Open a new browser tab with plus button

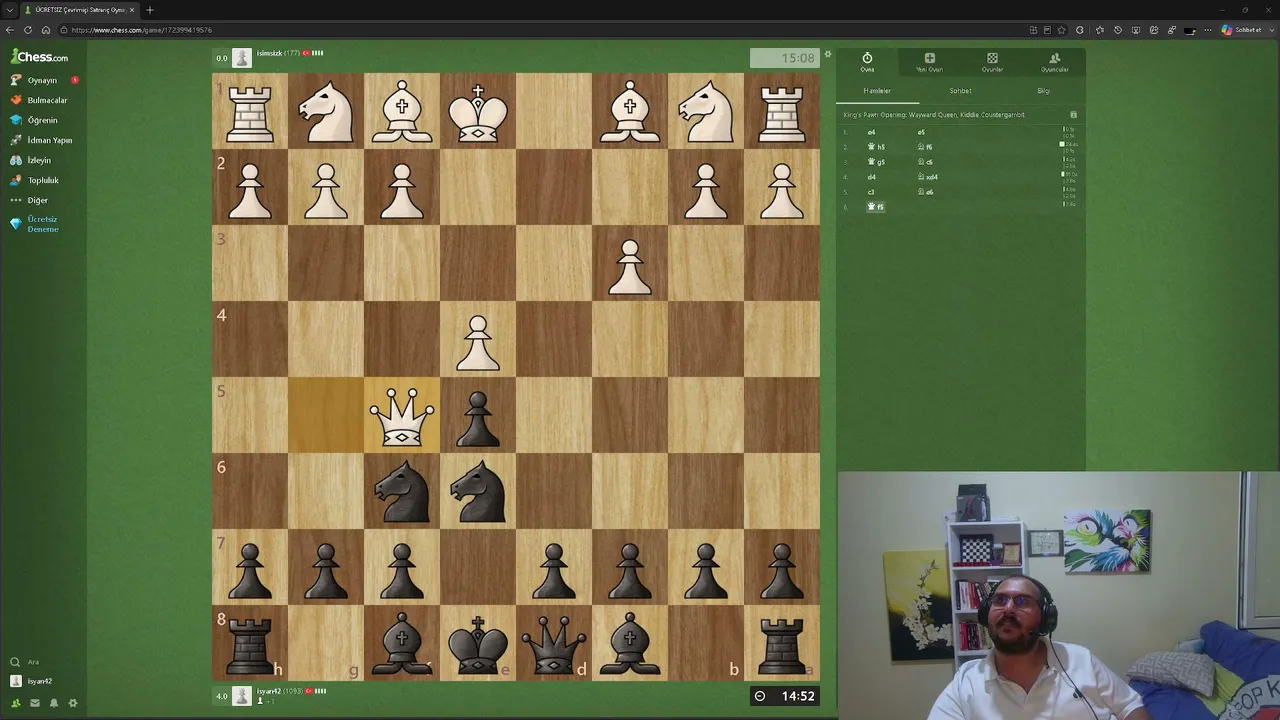click(x=150, y=10)
